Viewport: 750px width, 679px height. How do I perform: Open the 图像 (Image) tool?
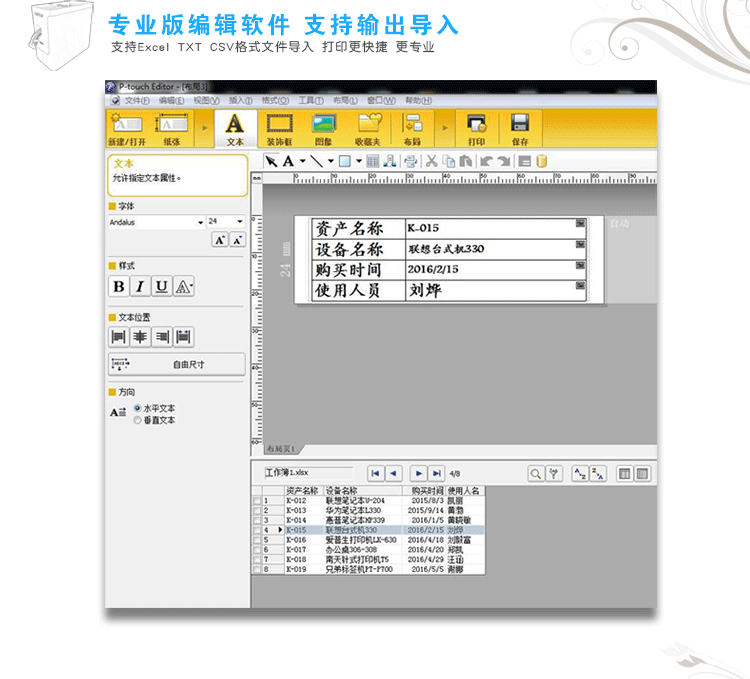[323, 129]
